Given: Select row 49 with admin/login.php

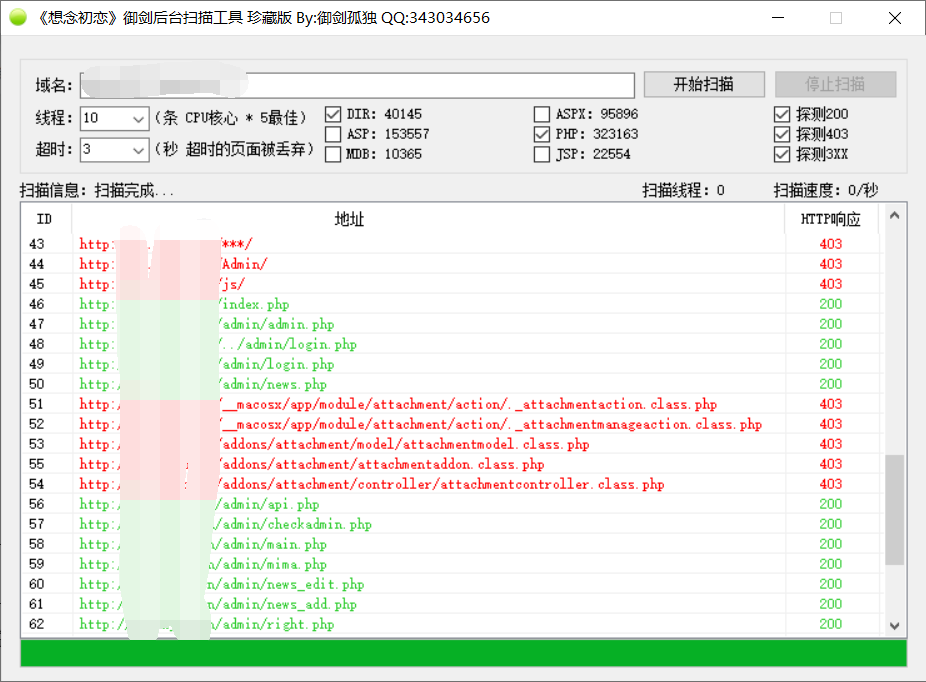Looking at the screenshot, I should 452,364.
